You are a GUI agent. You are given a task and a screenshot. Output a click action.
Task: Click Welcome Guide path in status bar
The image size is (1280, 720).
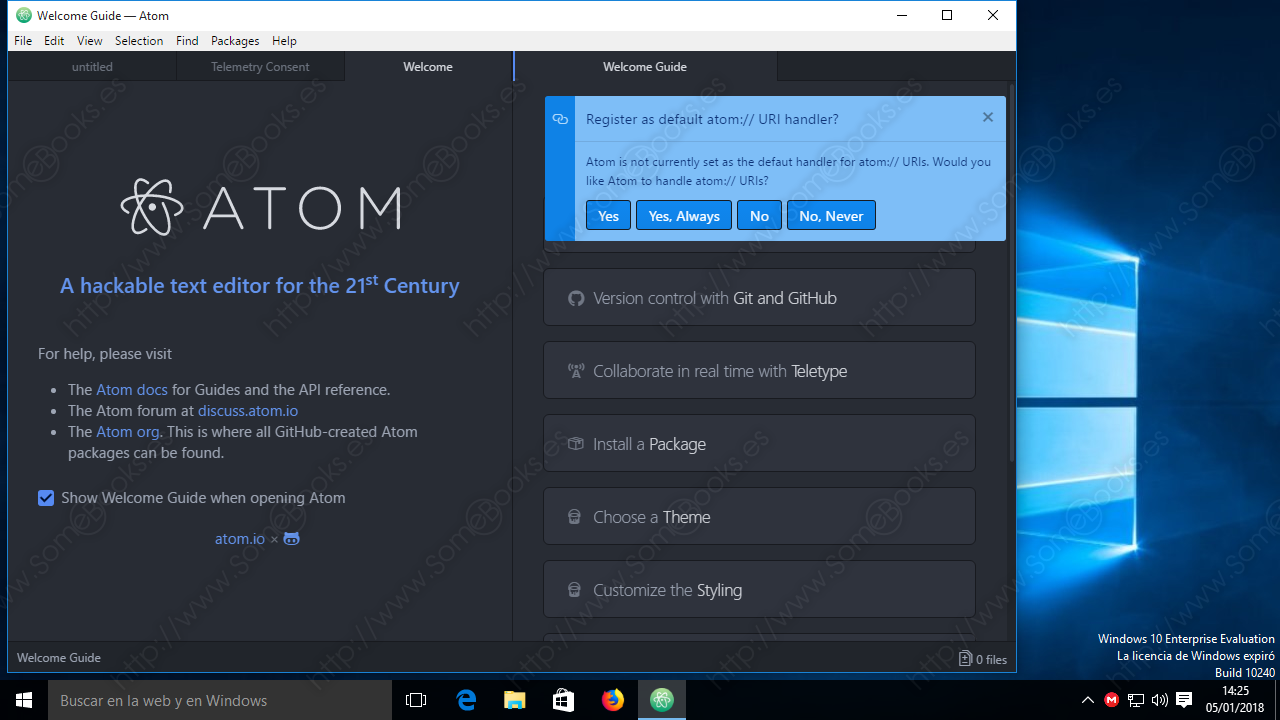(x=59, y=658)
